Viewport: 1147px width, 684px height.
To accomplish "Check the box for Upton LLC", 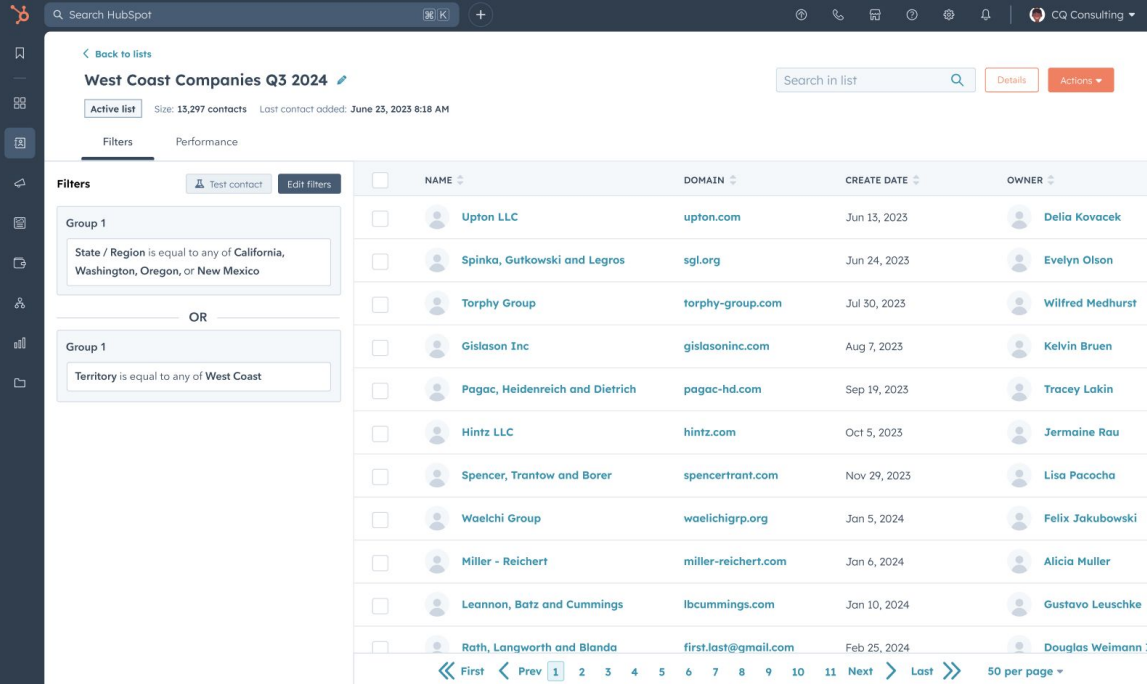I will (x=380, y=218).
